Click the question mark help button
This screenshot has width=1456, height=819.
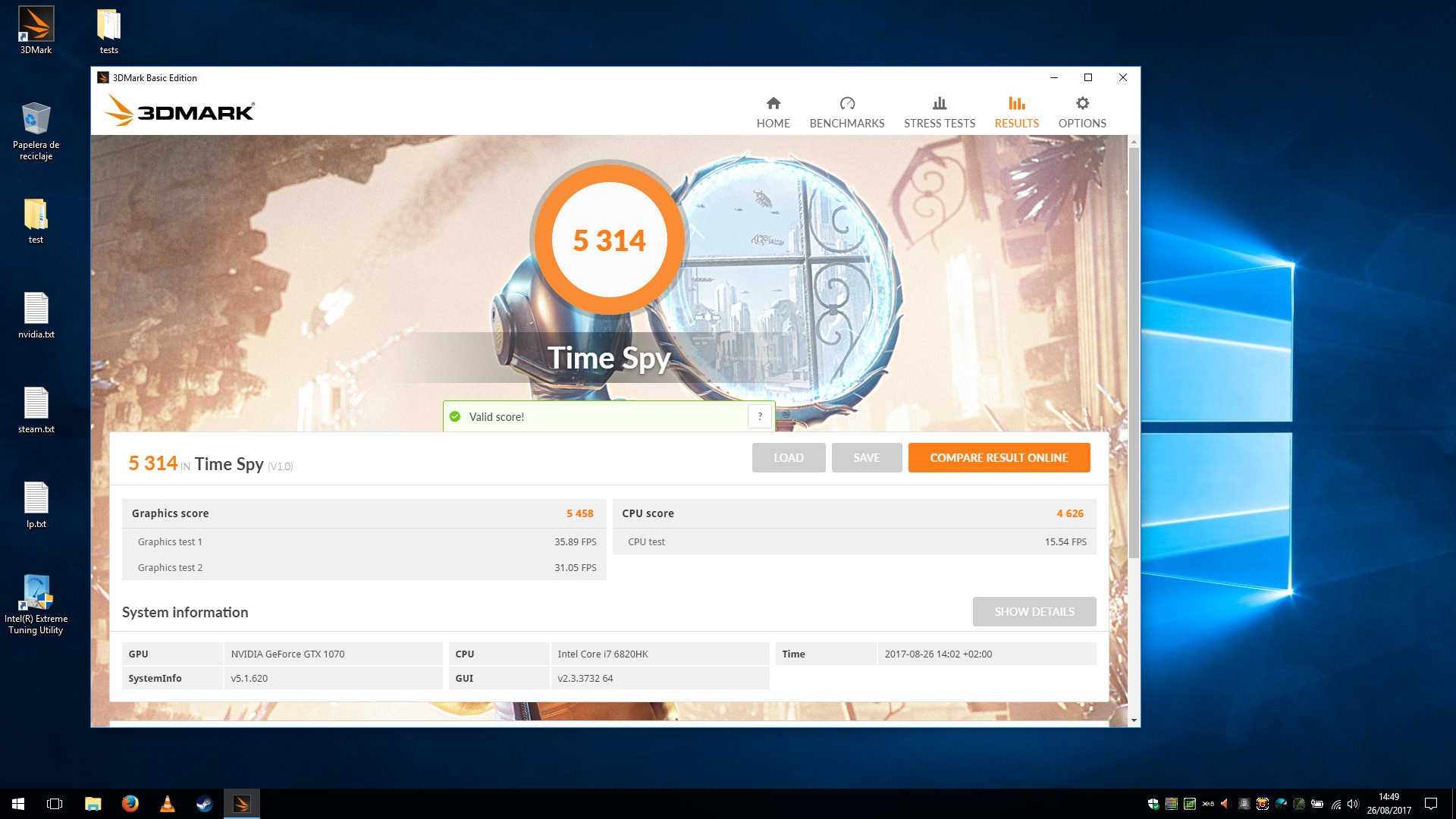pos(760,416)
